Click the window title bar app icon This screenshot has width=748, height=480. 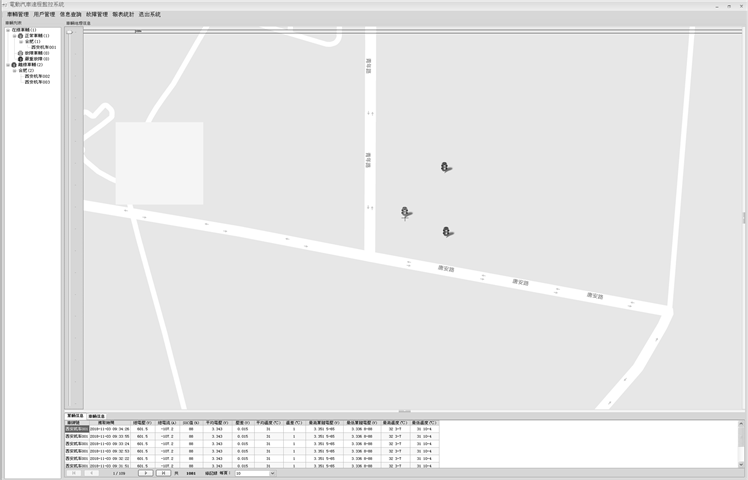coord(5,4)
